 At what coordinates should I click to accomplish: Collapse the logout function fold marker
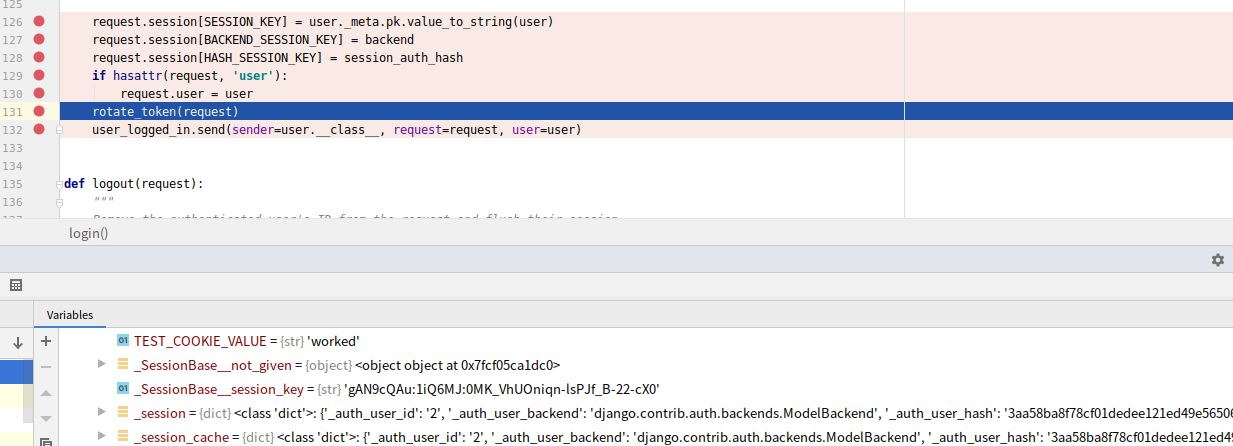60,184
